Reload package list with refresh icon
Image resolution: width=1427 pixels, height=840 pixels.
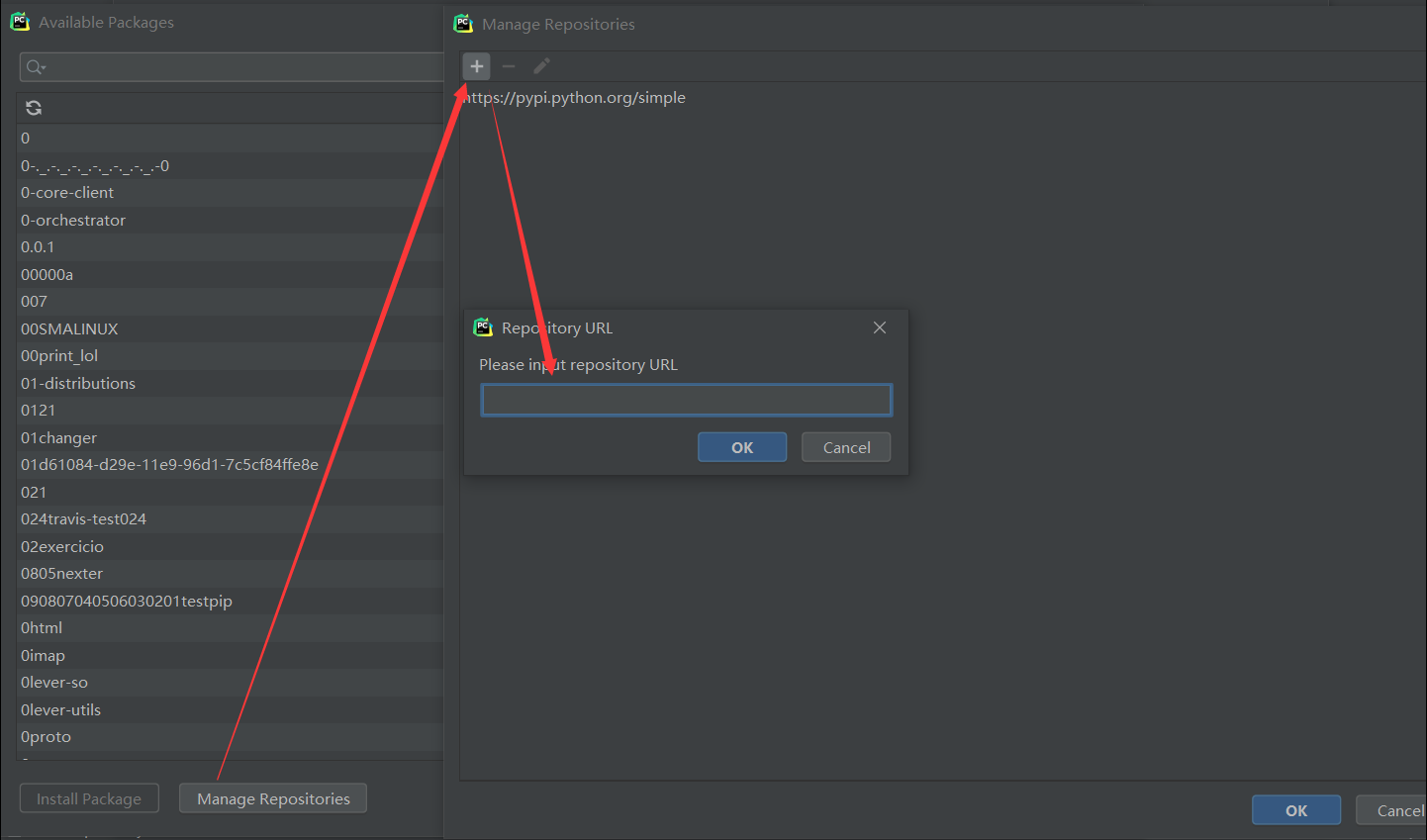tap(34, 108)
